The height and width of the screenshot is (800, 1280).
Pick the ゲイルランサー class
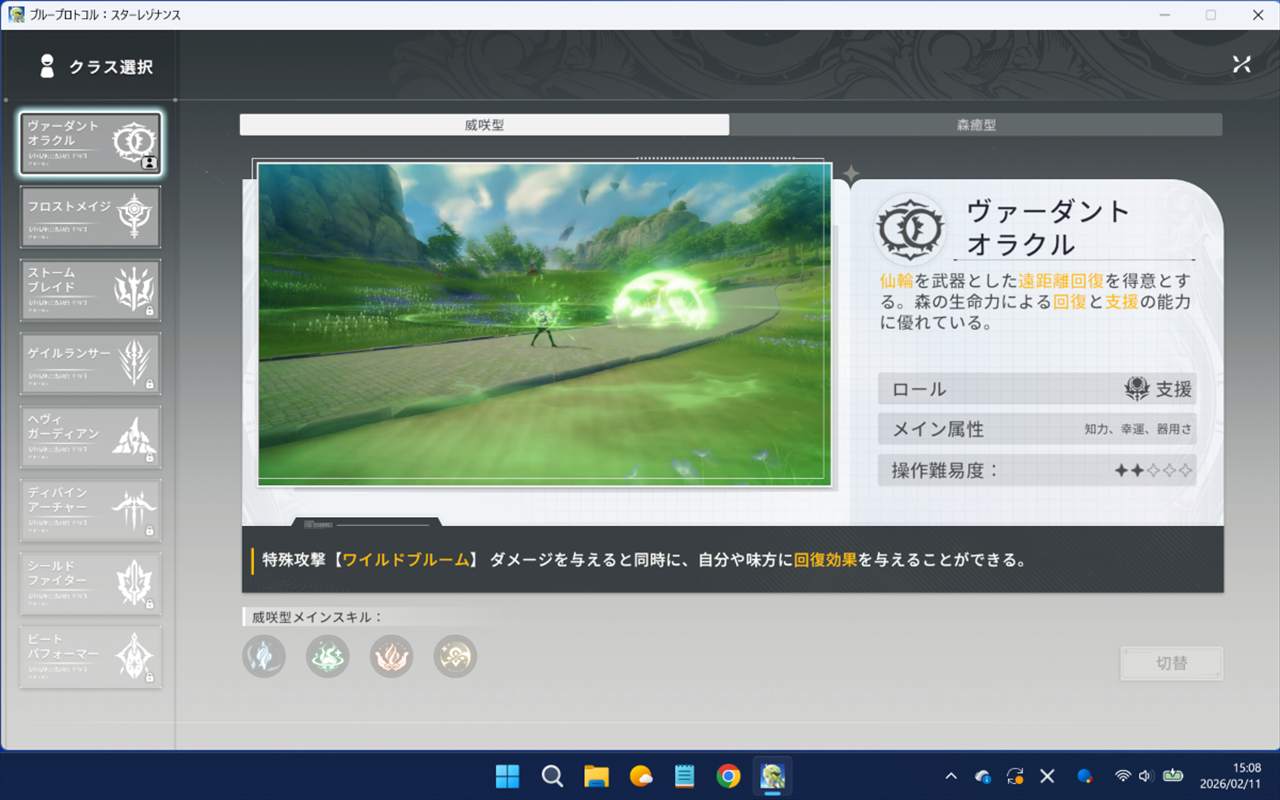pyautogui.click(x=90, y=363)
